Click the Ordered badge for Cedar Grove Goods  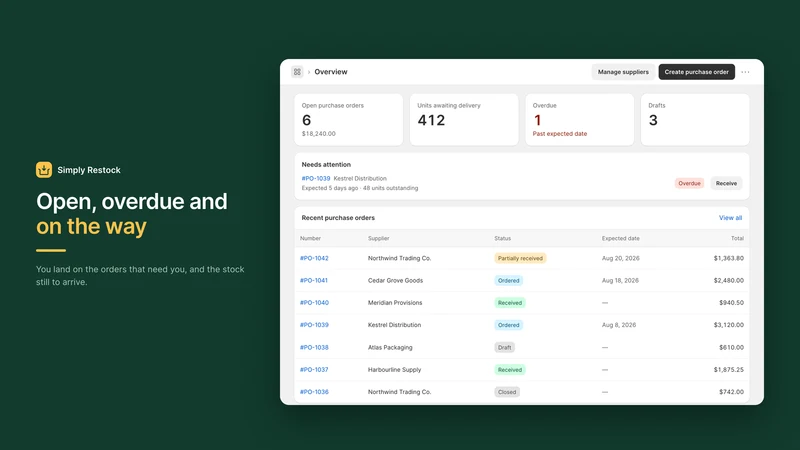click(x=508, y=281)
